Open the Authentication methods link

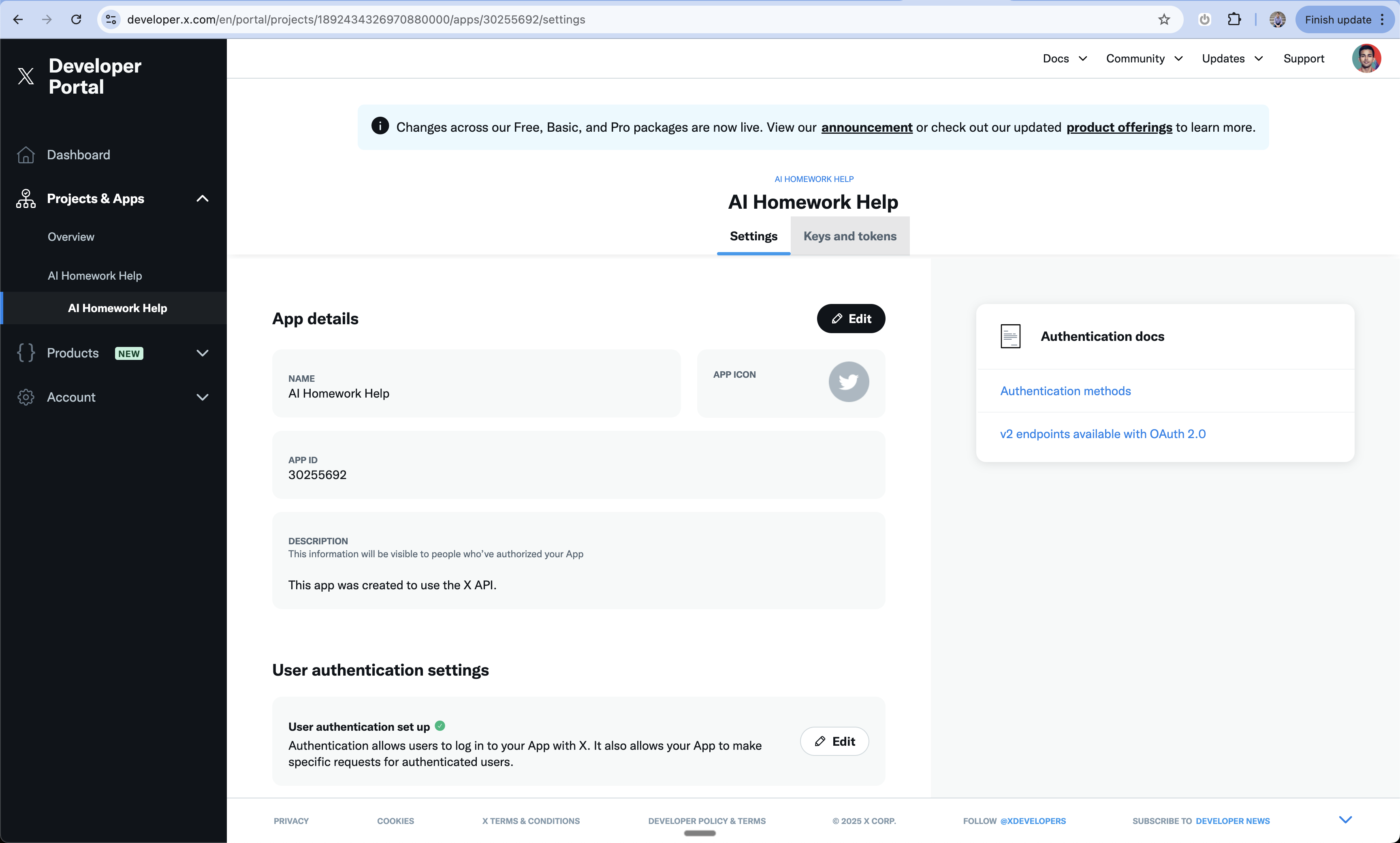pos(1065,391)
